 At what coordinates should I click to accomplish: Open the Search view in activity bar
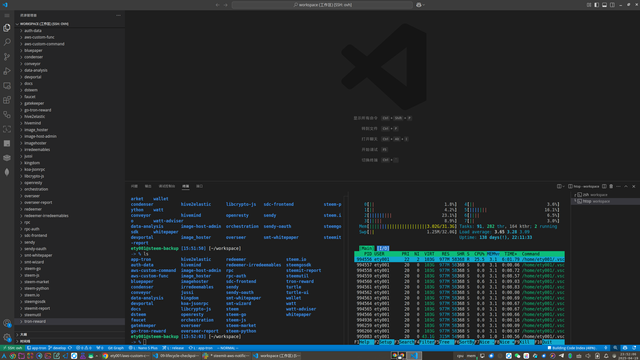click(x=7, y=42)
